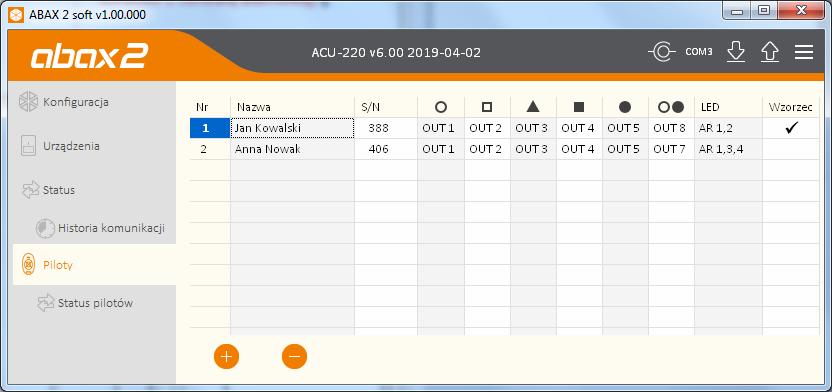832x392 pixels.
Task: Open the Status section
Action: pos(58,190)
